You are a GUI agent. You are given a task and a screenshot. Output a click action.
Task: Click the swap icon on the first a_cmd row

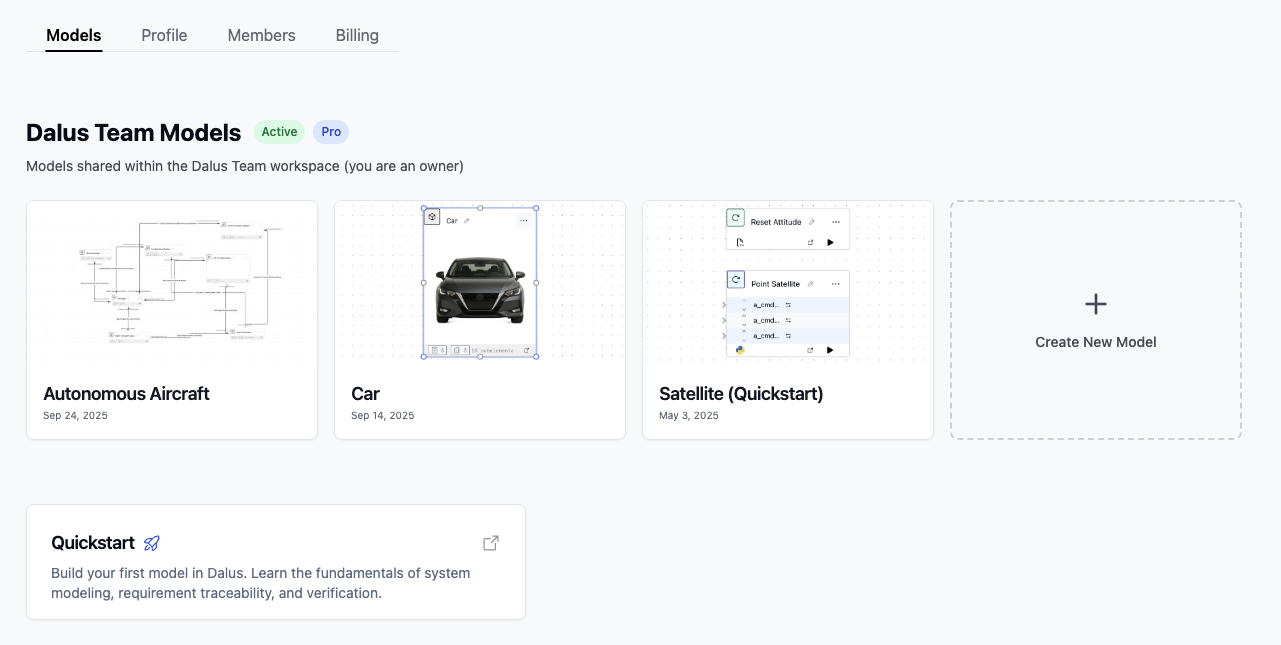point(789,305)
